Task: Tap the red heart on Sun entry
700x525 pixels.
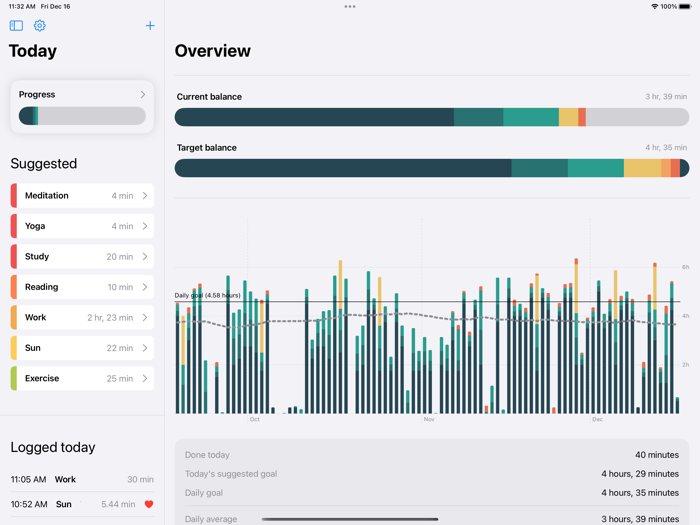Action: coord(149,504)
